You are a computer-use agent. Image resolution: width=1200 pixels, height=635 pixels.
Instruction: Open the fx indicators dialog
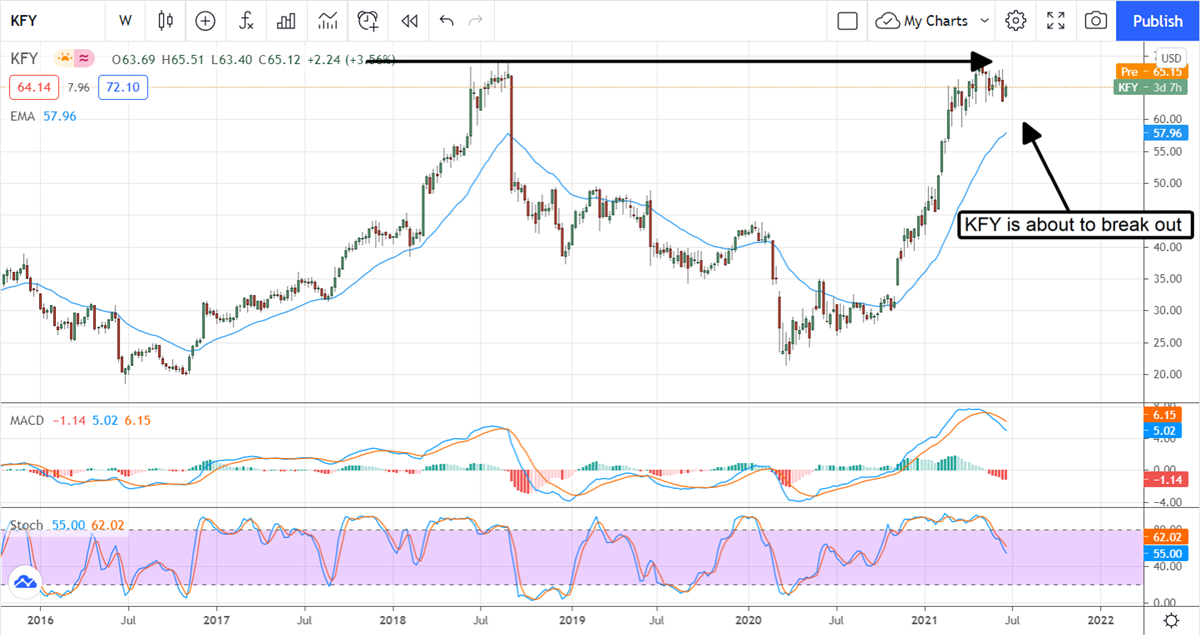coord(246,20)
